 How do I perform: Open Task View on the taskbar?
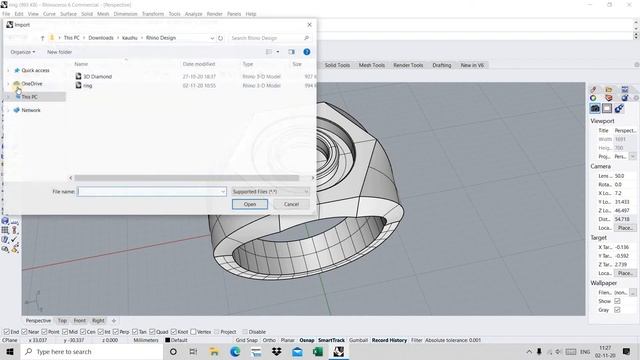coord(193,352)
